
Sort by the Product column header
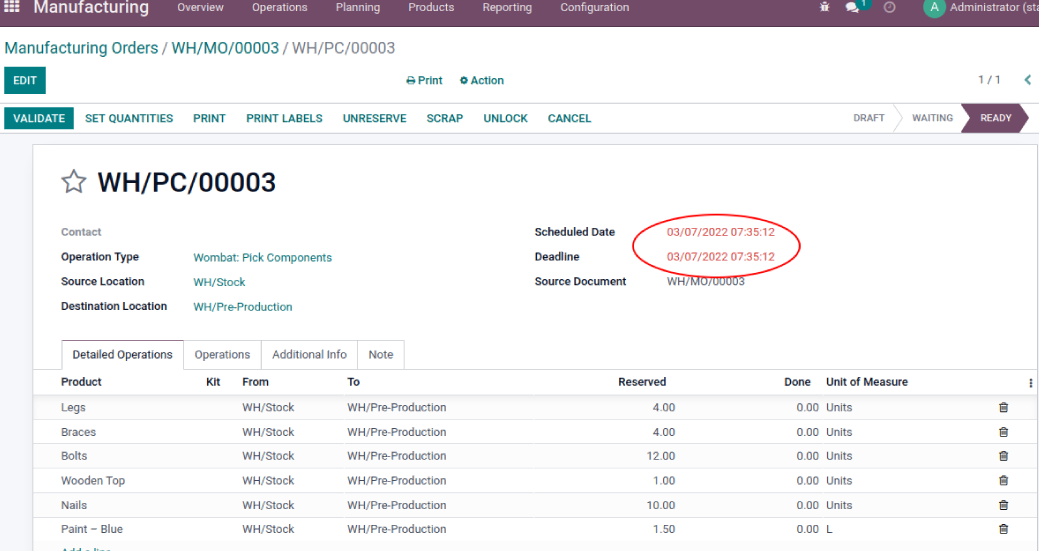[x=81, y=382]
